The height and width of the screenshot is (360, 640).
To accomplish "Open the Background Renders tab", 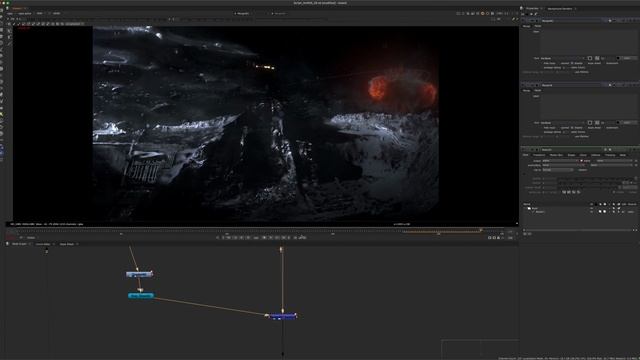I will pyautogui.click(x=560, y=8).
